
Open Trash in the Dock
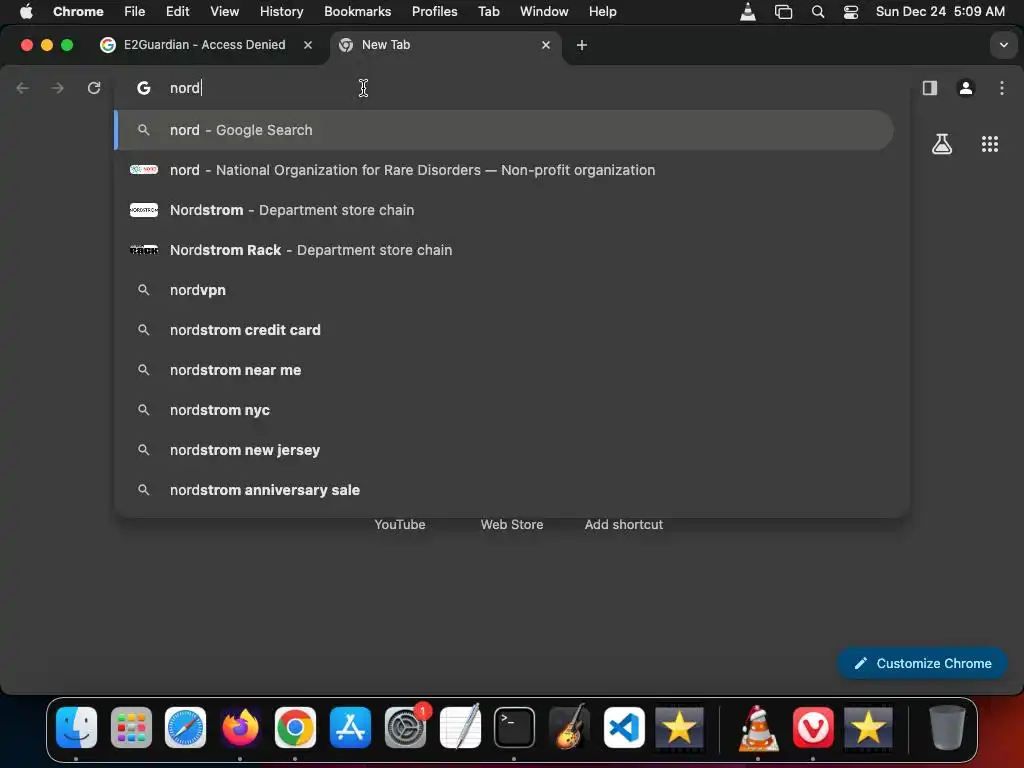(947, 728)
